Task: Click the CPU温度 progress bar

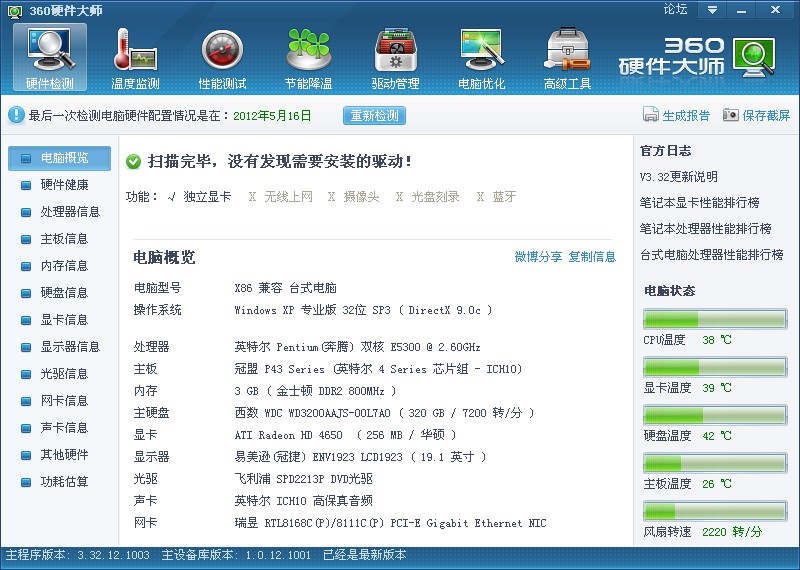Action: pyautogui.click(x=715, y=319)
